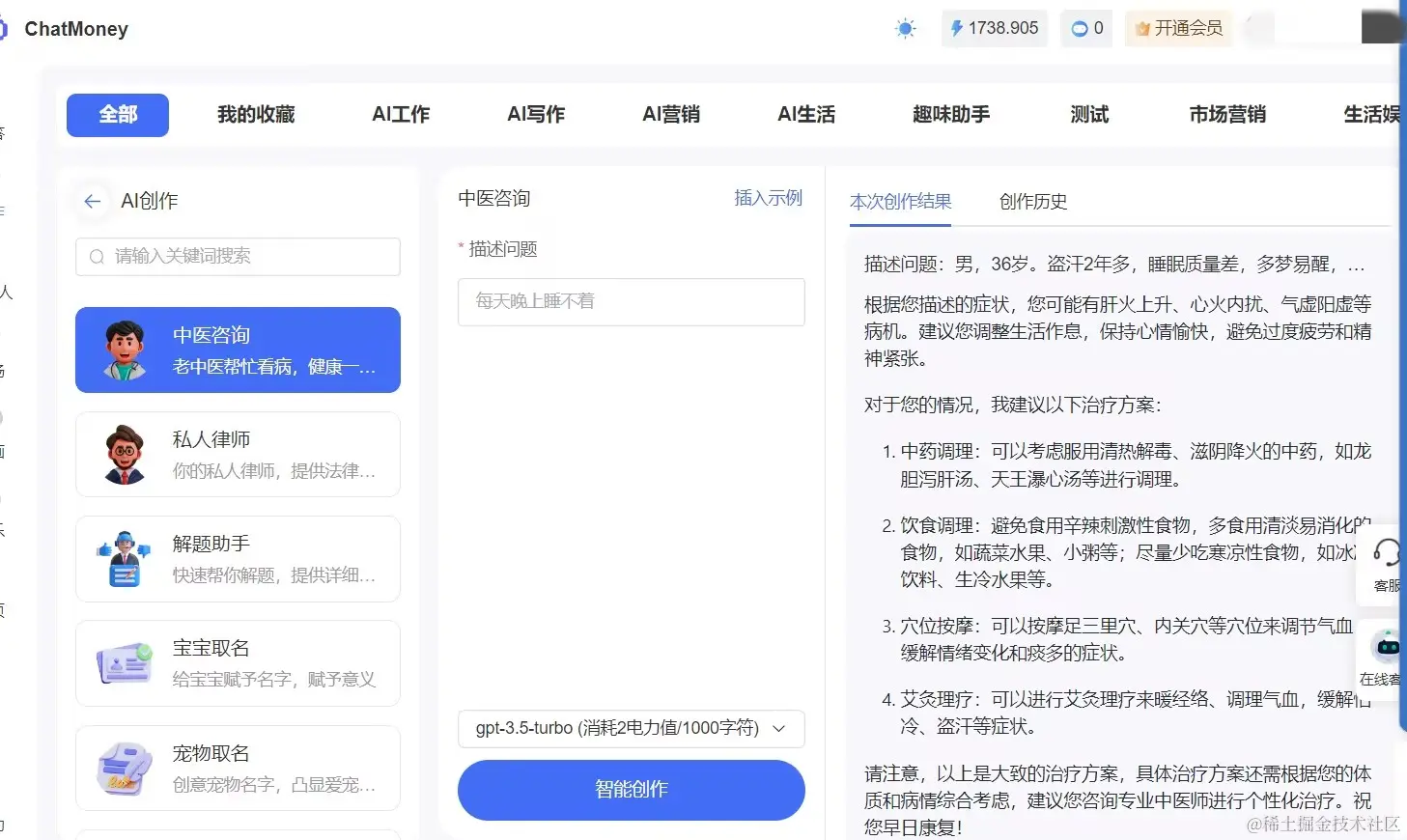Click 给宝宝赋予名字，赋予意义 description

pos(274,680)
